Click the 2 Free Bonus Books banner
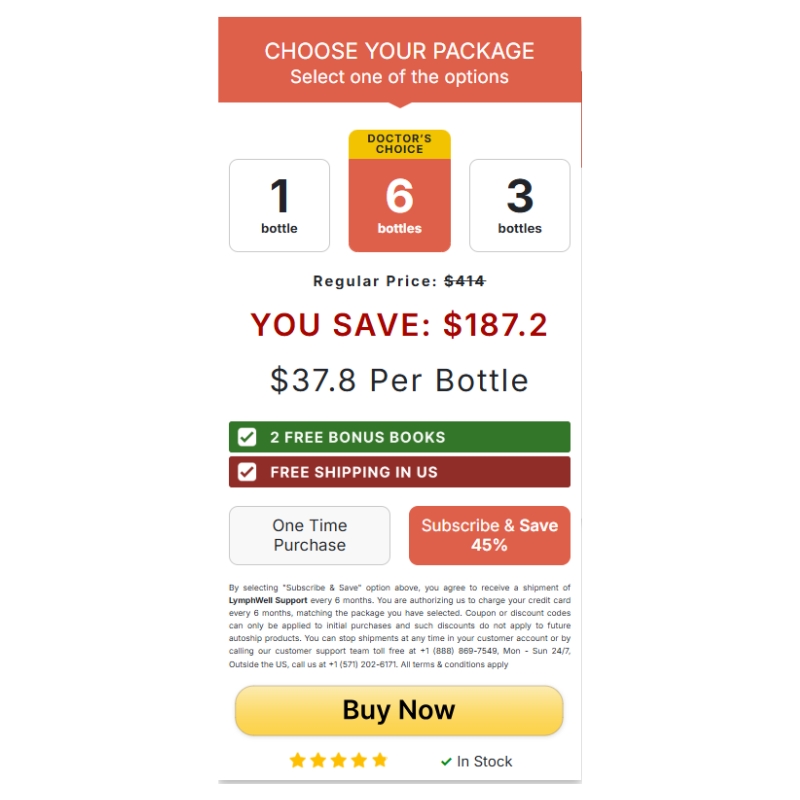800x800 pixels. [399, 437]
